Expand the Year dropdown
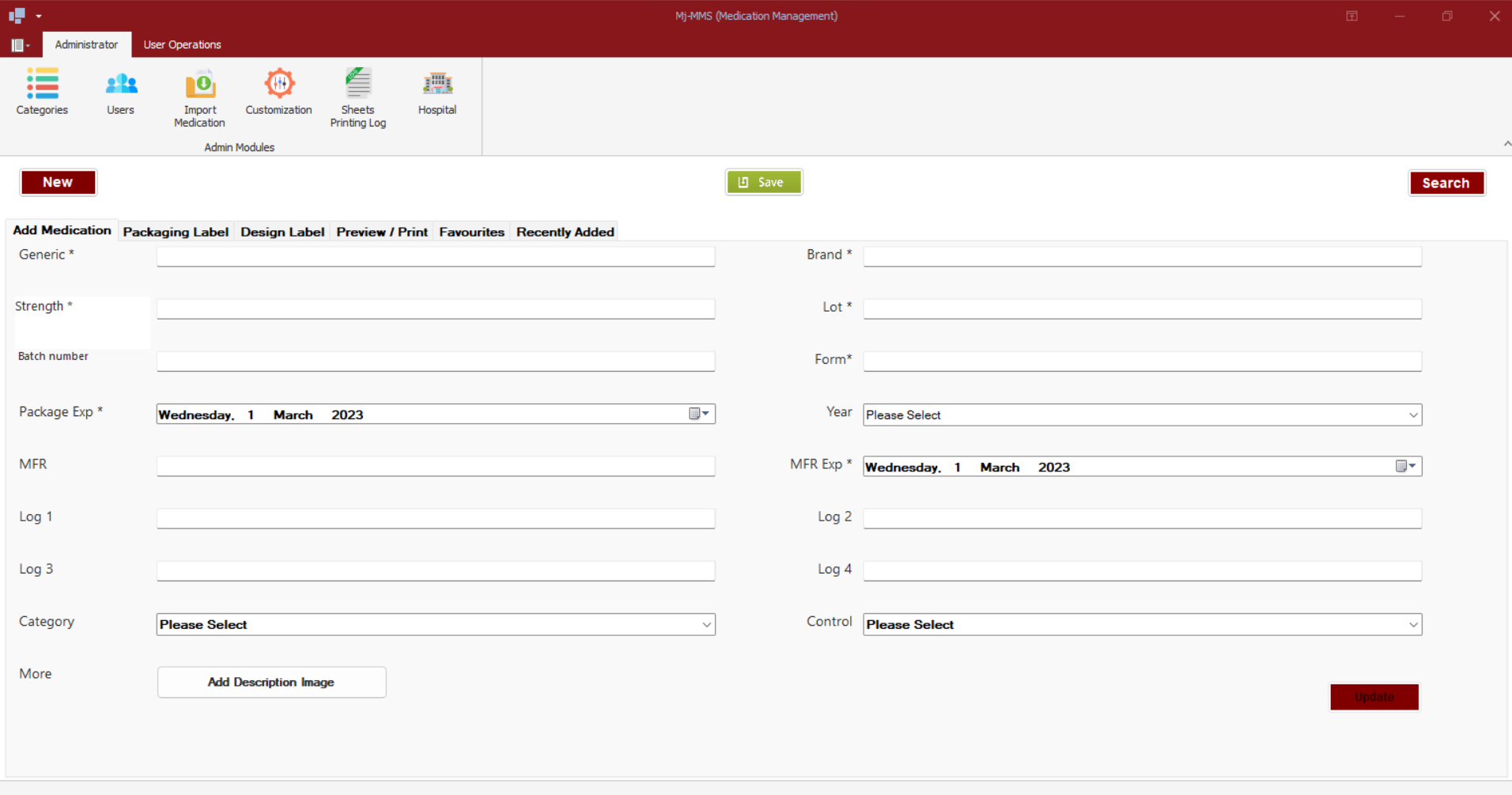This screenshot has height=795, width=1512. (1413, 415)
